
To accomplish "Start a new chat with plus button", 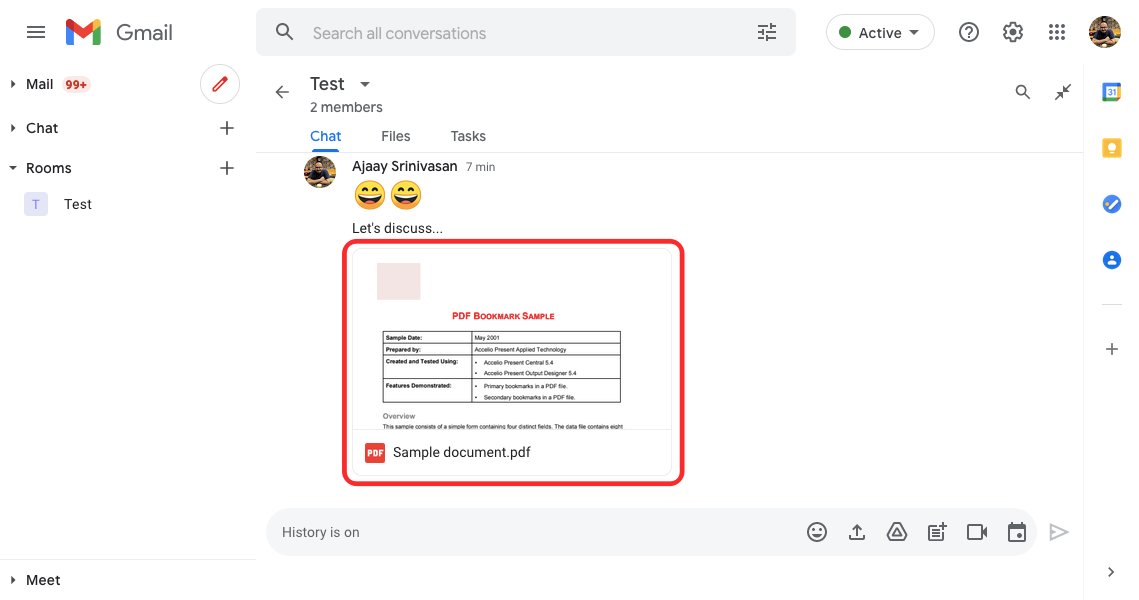I will (227, 128).
